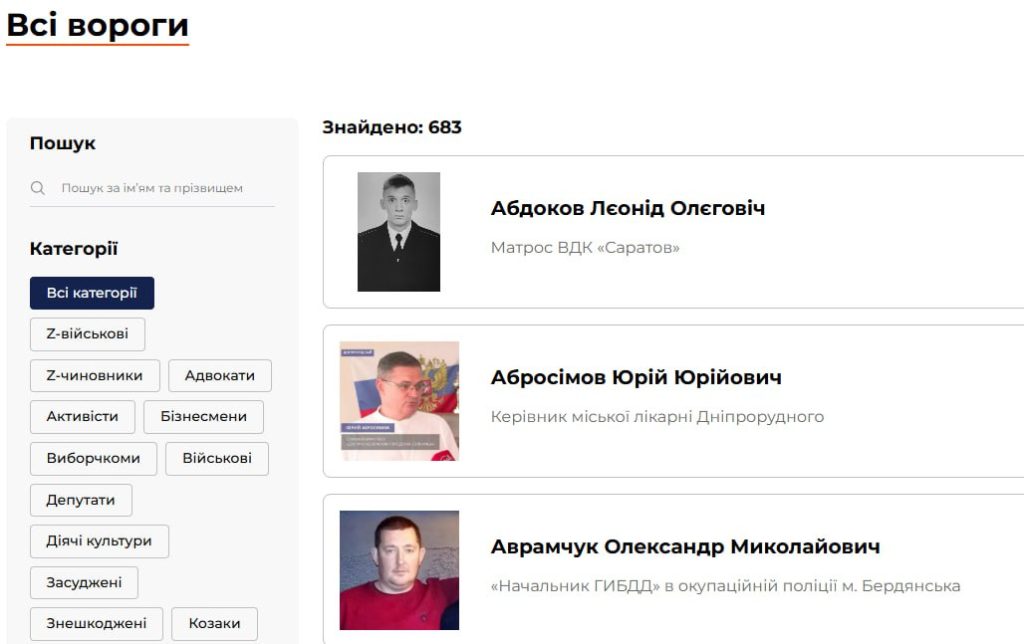Filter by 'Z-чиновники' category
The image size is (1024, 644).
[x=94, y=376]
